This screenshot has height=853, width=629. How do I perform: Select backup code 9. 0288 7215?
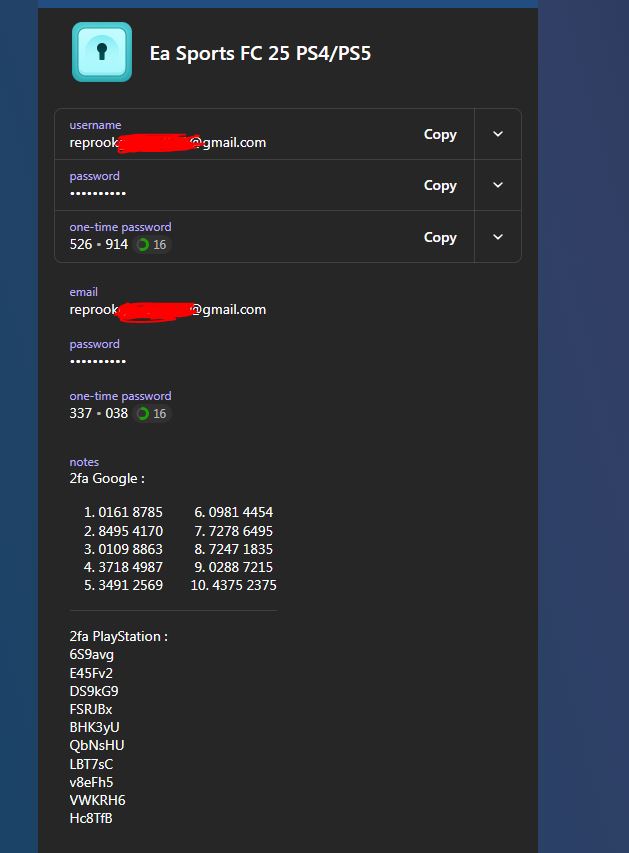tap(233, 567)
